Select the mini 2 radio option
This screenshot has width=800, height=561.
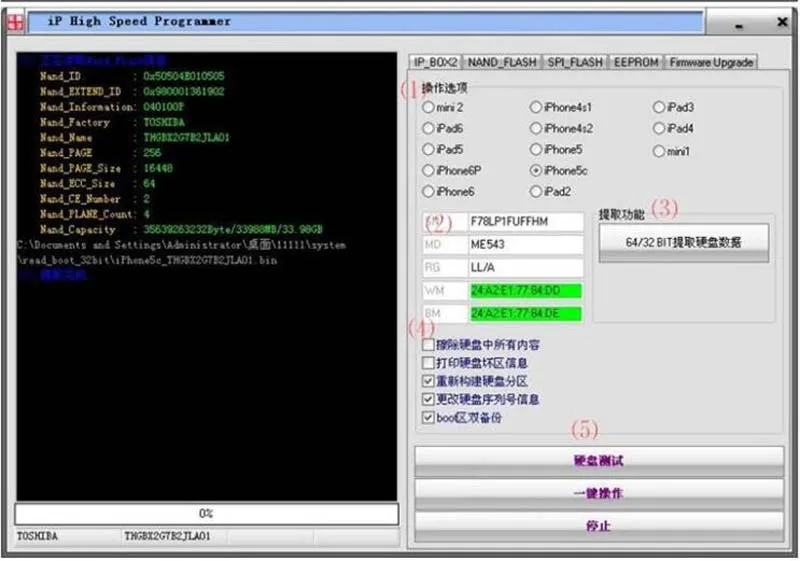[443, 107]
